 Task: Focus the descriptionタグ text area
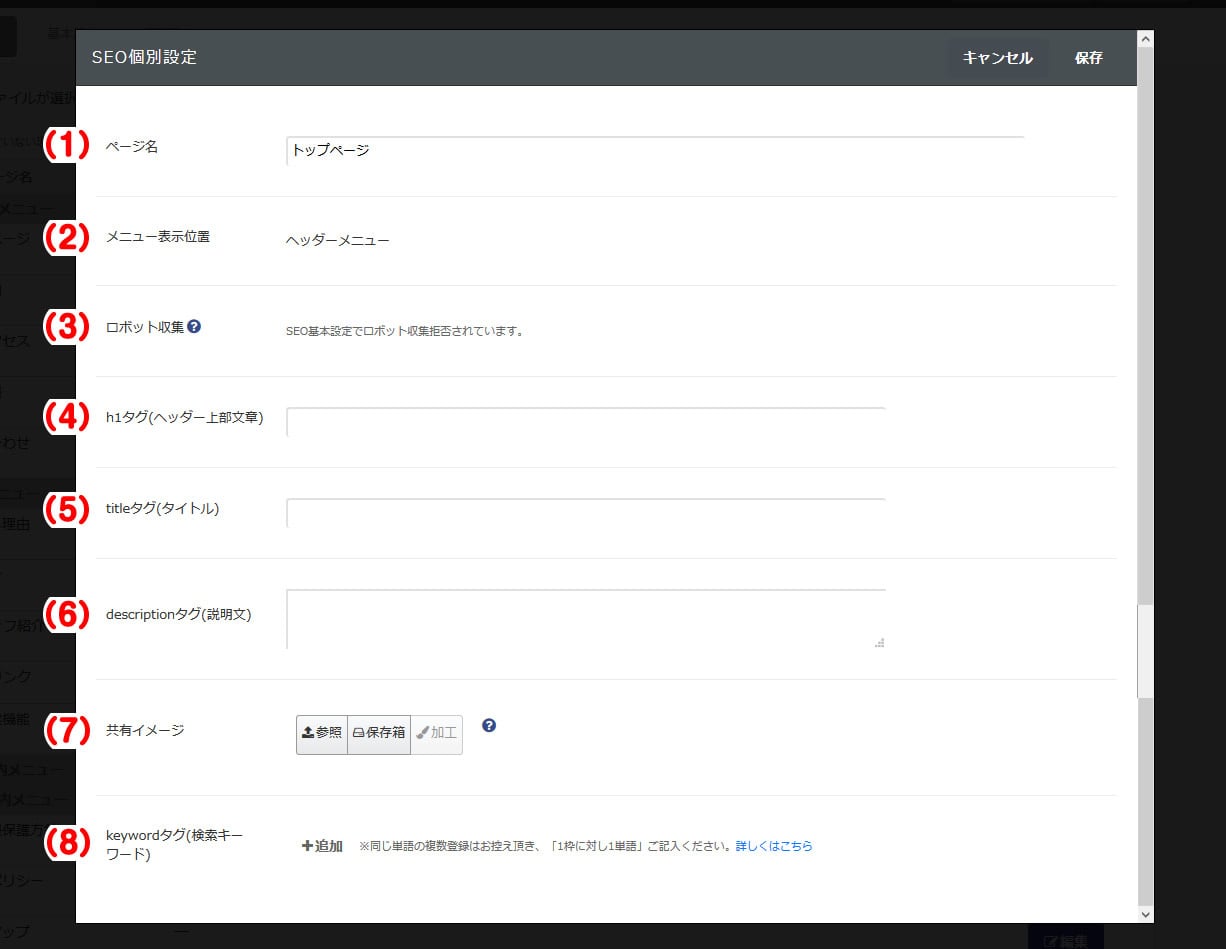[x=586, y=619]
